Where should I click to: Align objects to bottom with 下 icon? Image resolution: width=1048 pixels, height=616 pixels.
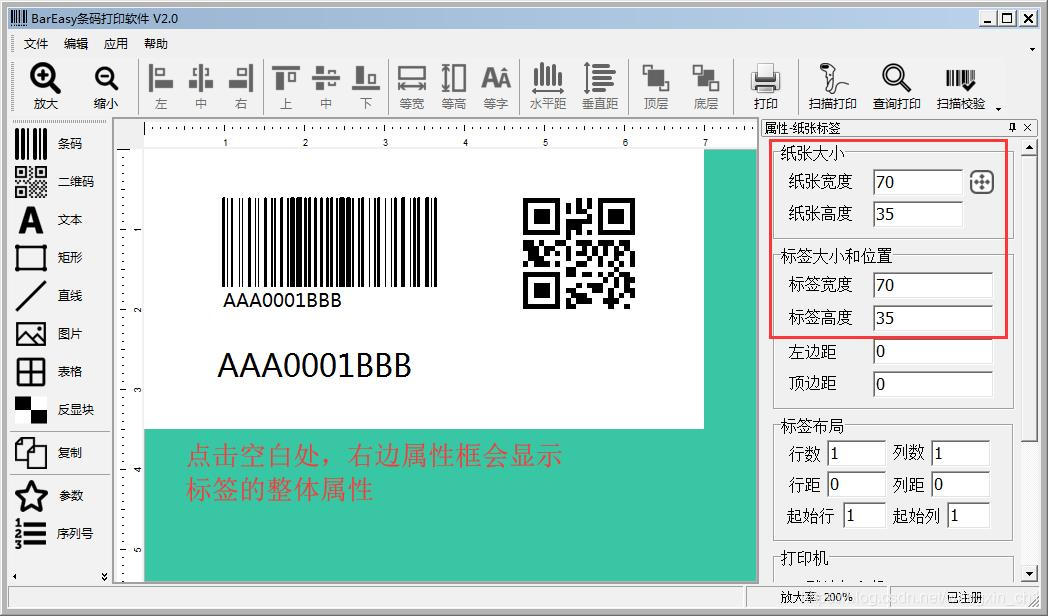pos(366,86)
